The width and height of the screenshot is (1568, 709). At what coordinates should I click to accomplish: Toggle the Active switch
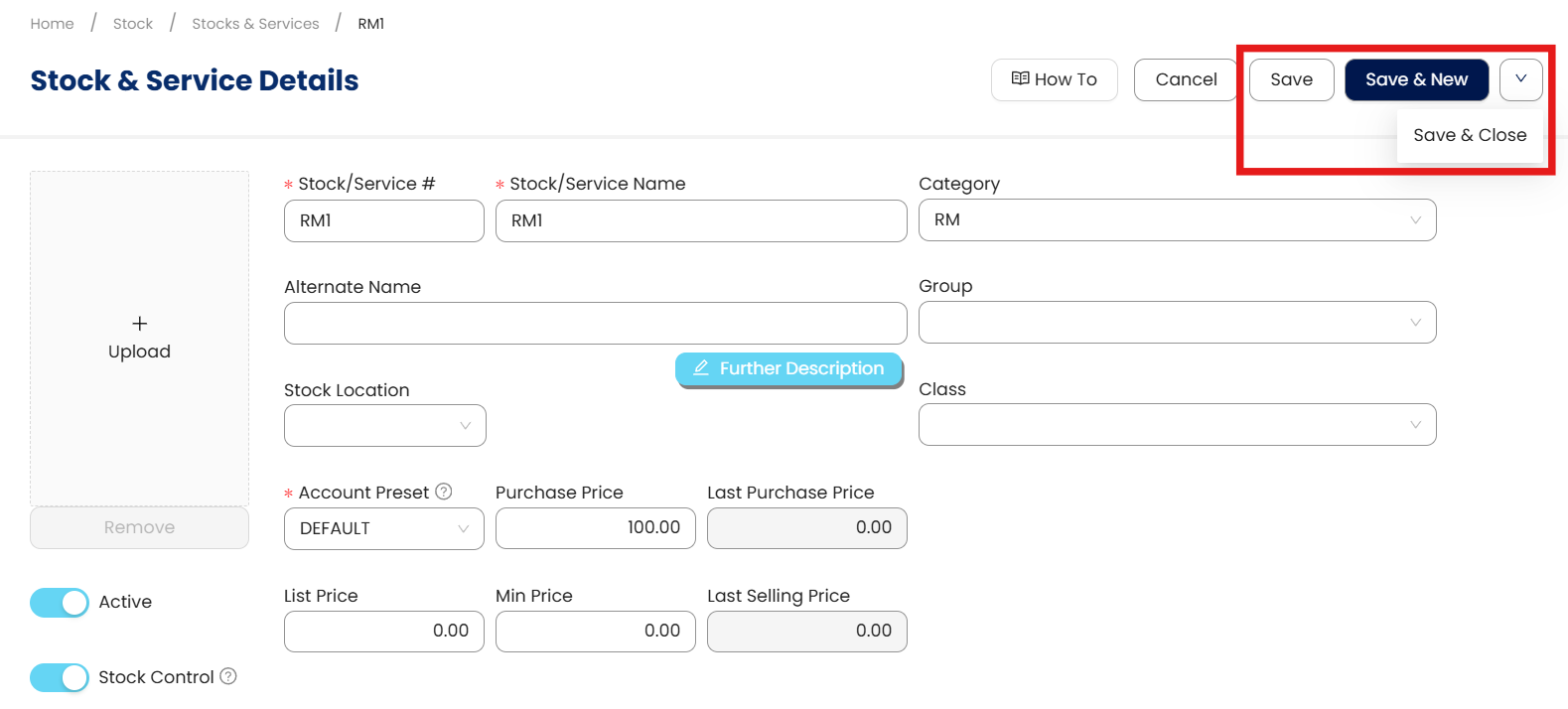click(x=60, y=602)
